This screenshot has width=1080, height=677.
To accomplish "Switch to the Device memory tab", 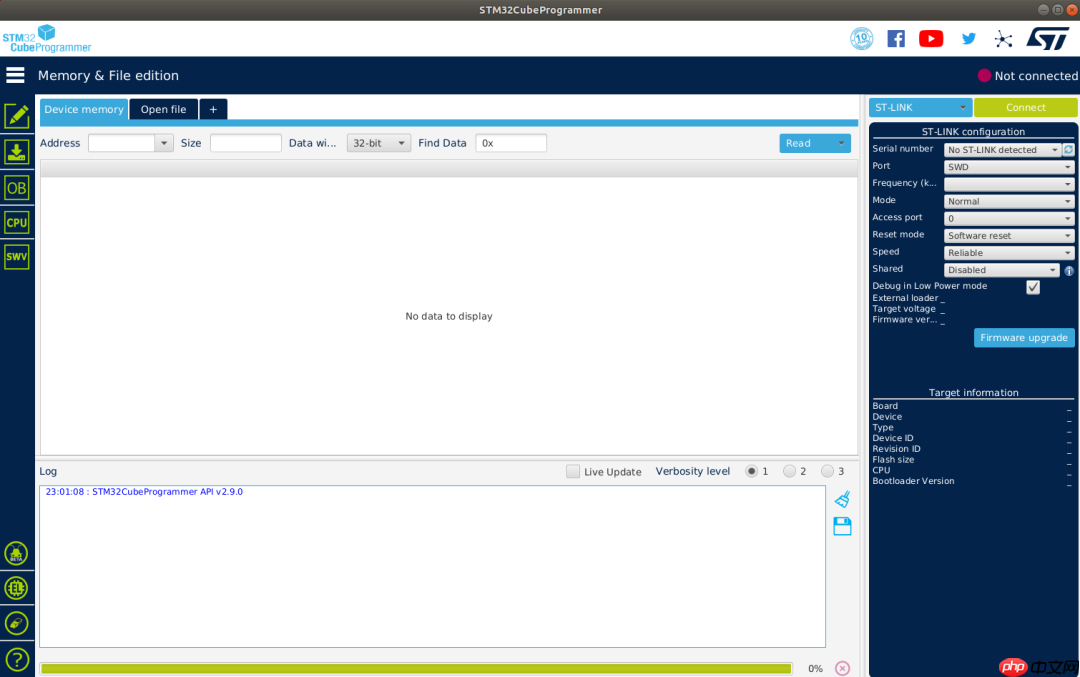I will (84, 110).
